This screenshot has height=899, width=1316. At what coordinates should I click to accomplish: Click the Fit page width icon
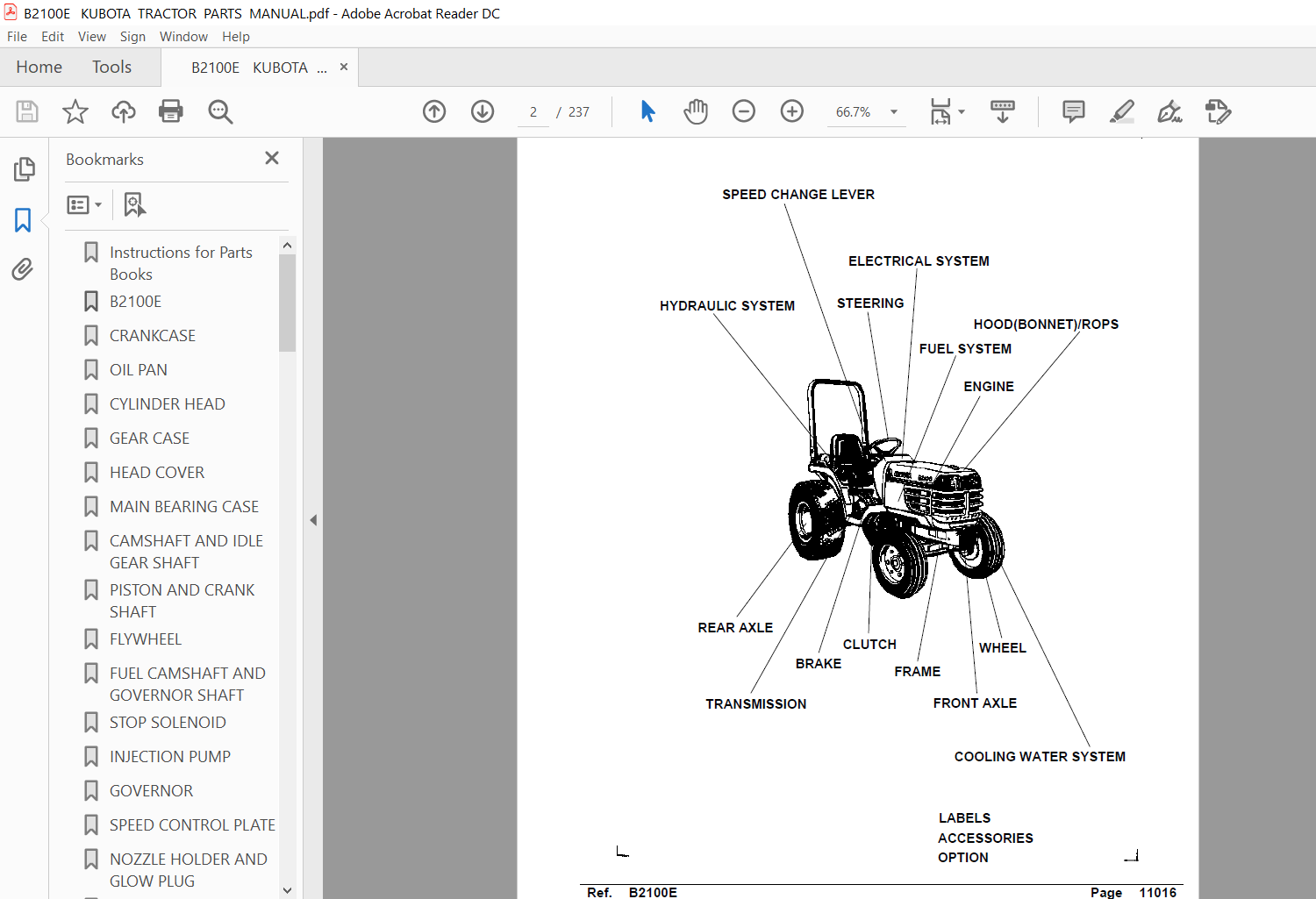pyautogui.click(x=941, y=111)
